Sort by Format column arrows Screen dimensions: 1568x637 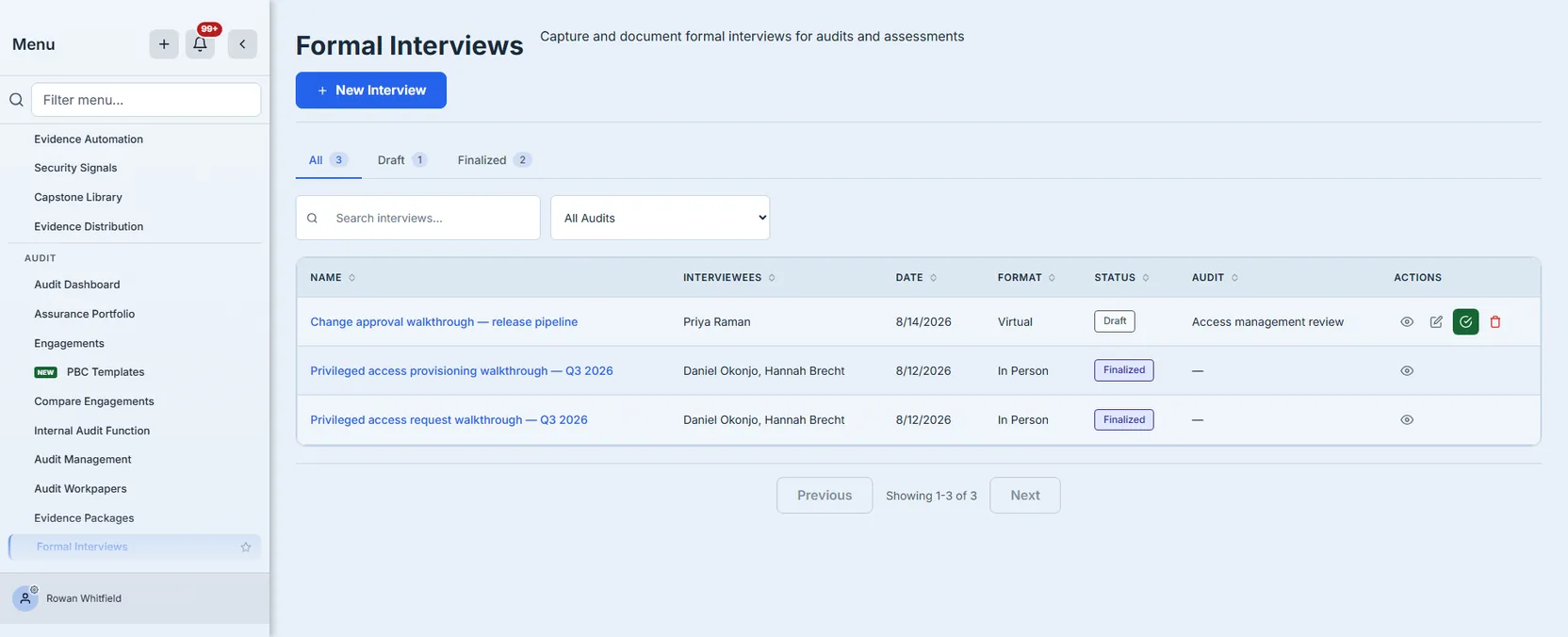(1052, 278)
